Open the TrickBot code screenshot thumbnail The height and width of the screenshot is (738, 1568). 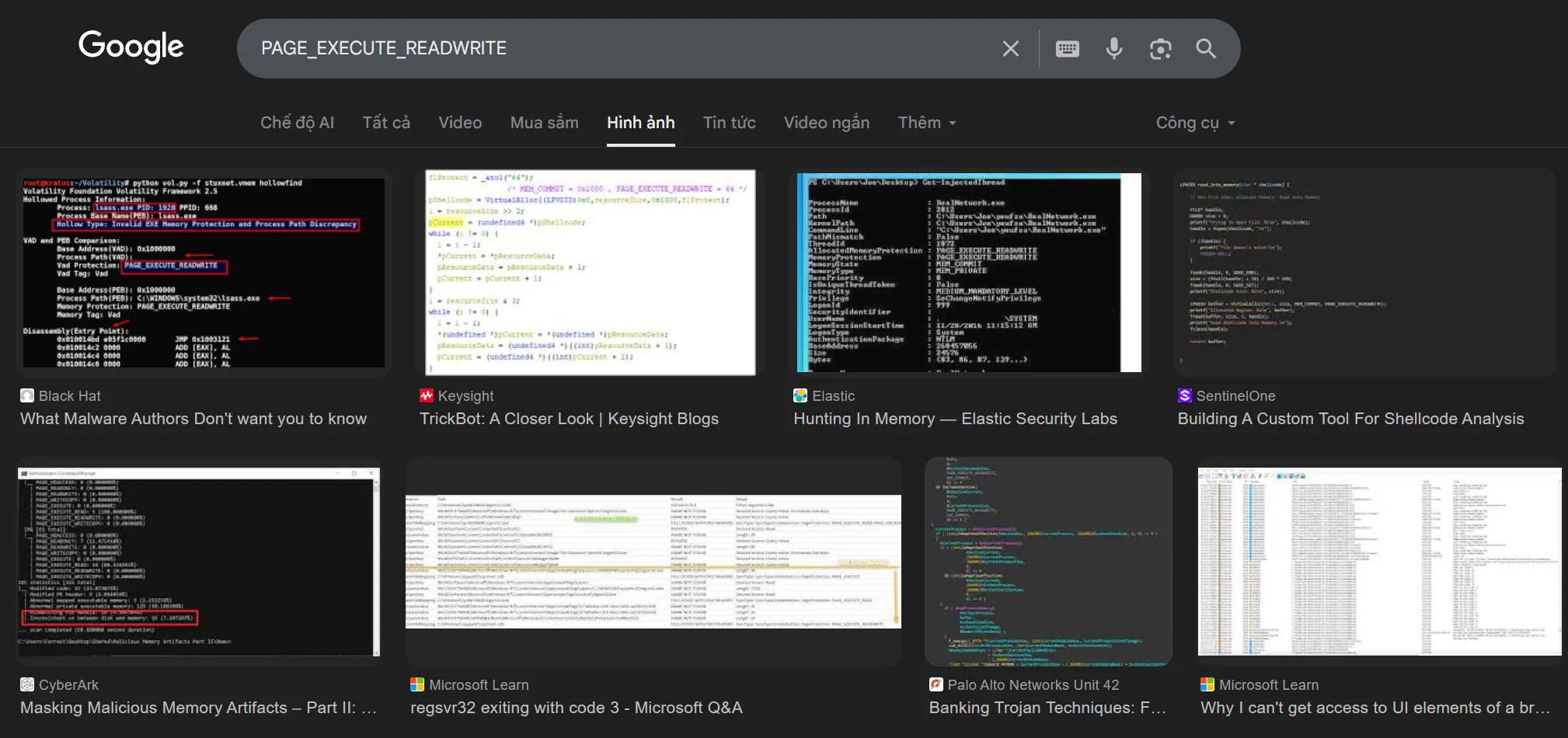point(591,273)
